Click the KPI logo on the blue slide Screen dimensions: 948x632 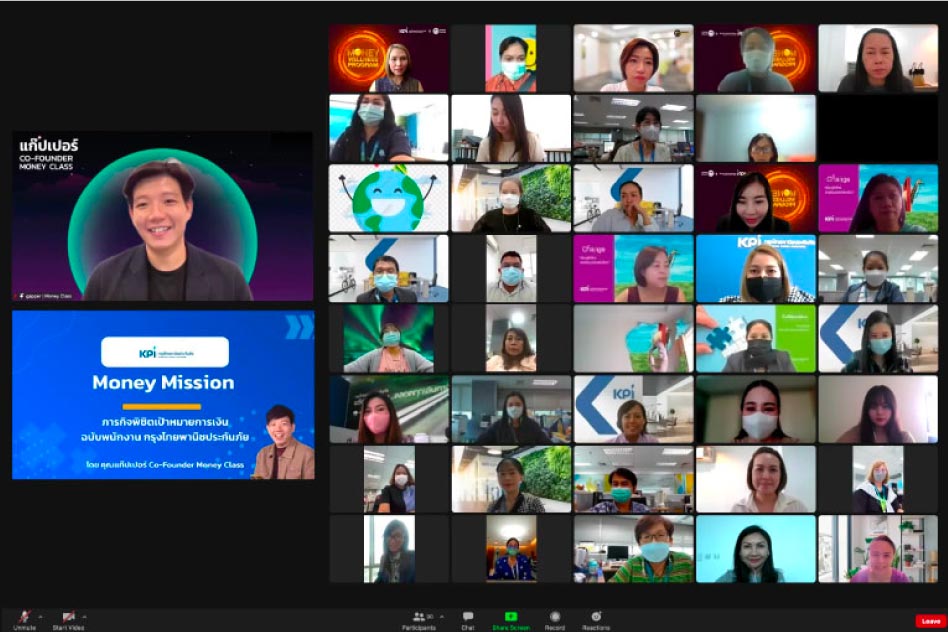point(164,352)
